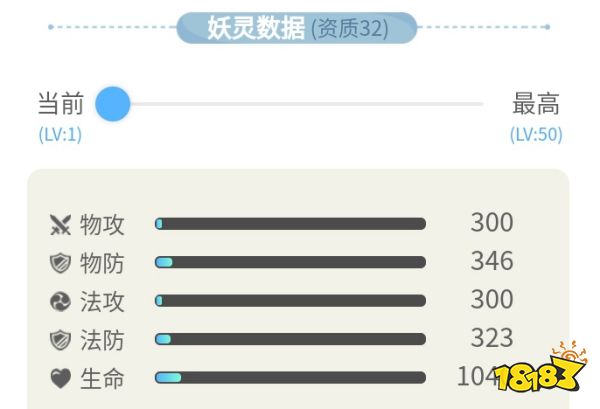Click the heart icon beside 生命
The width and height of the screenshot is (600, 409).
tap(60, 379)
